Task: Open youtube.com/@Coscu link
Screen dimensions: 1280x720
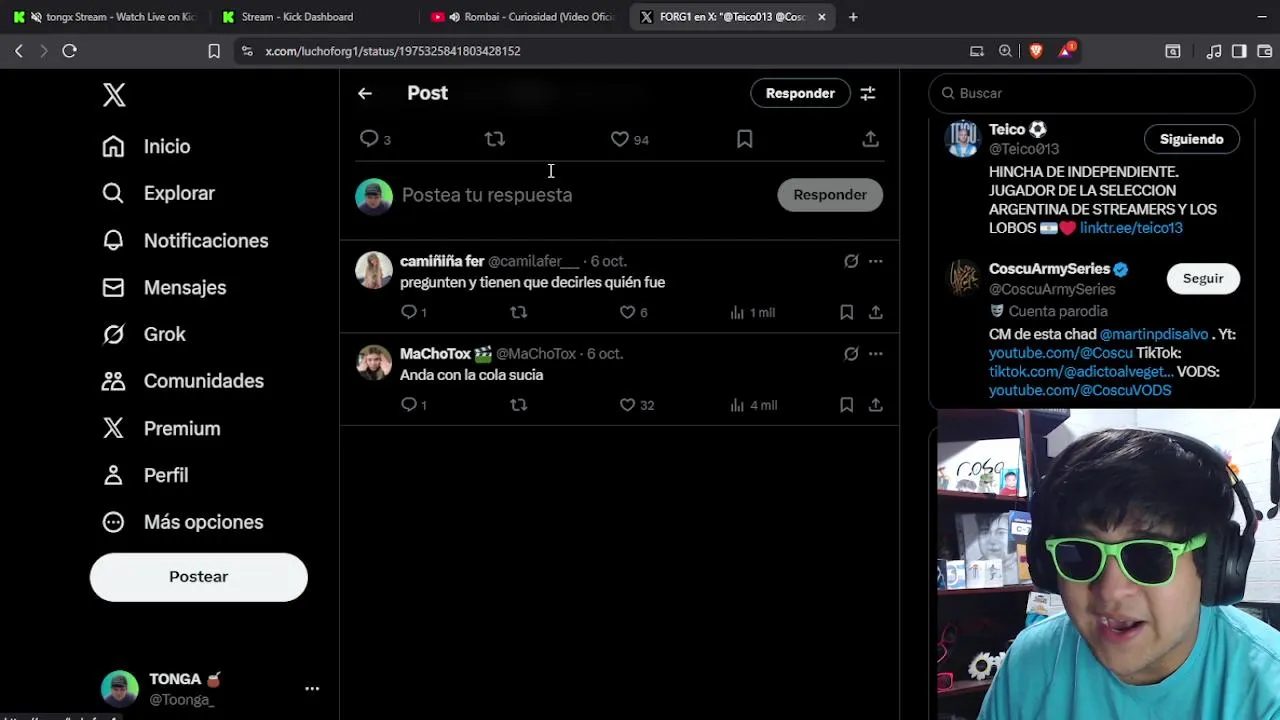Action: 1061,353
